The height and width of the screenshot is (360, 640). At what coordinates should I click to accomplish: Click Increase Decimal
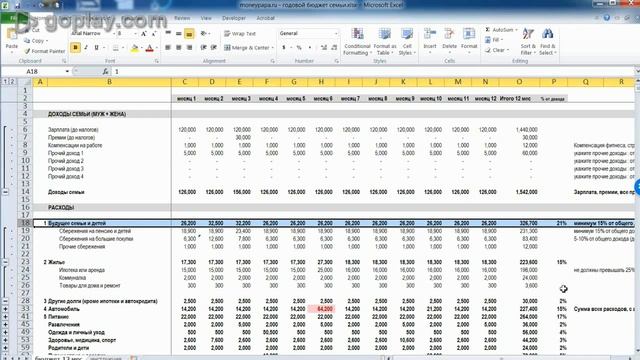[324, 48]
